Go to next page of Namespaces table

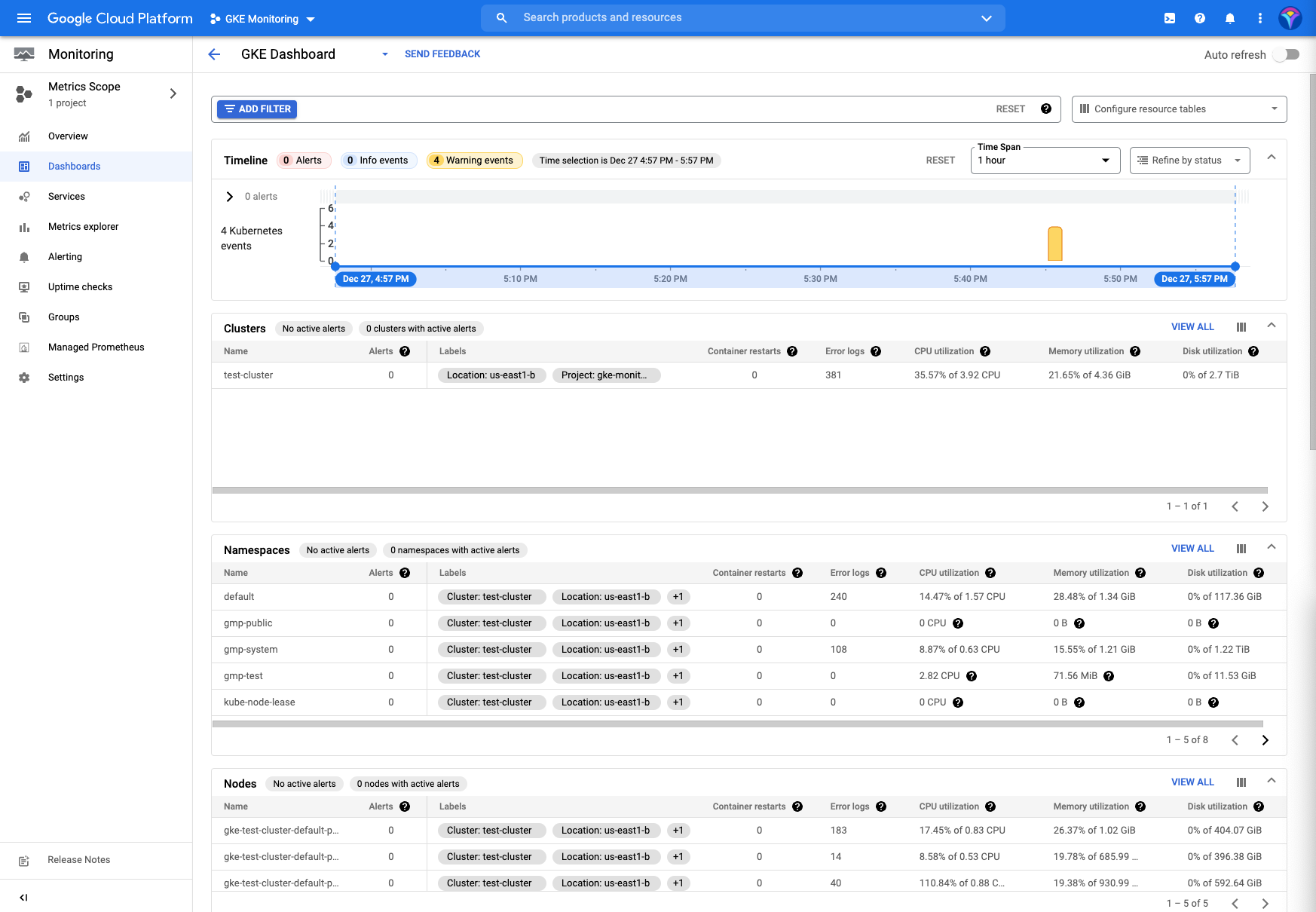[x=1266, y=740]
